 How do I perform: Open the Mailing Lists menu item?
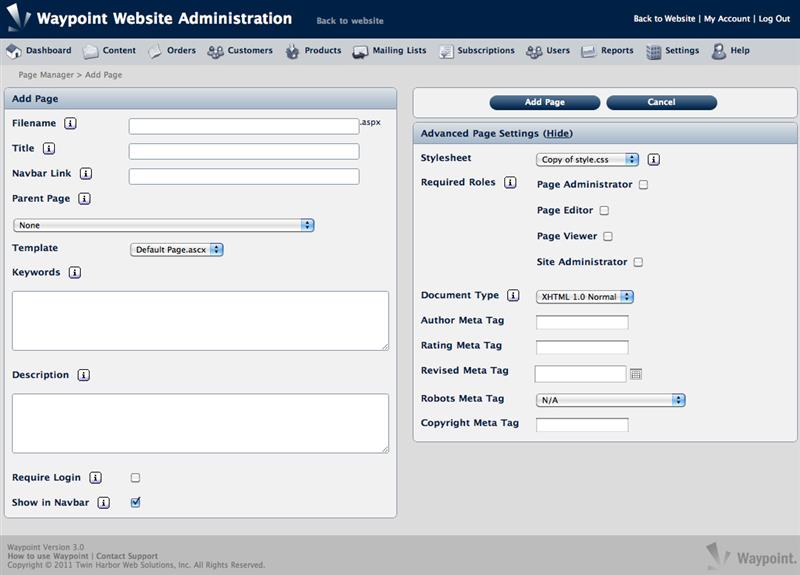tap(399, 51)
